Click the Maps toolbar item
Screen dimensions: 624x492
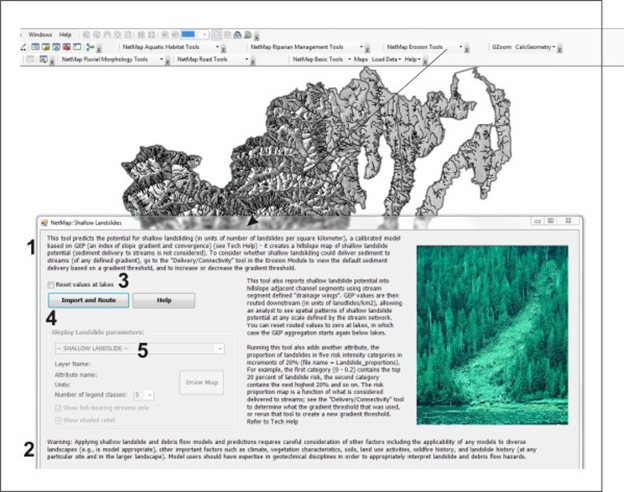click(360, 59)
